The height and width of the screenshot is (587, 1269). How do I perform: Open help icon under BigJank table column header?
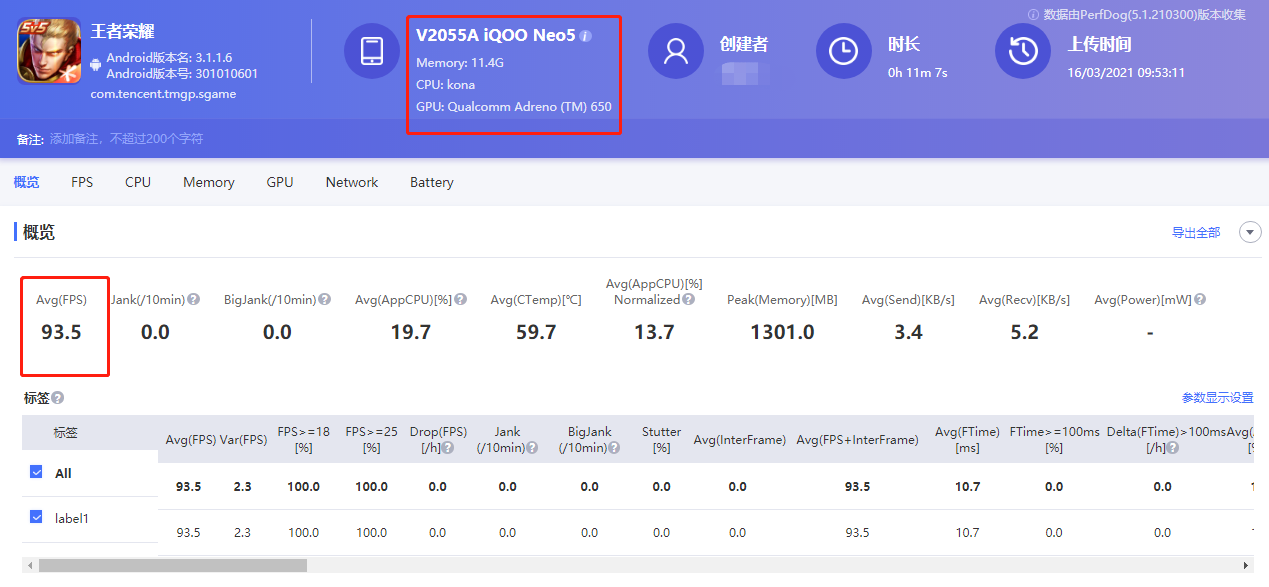[x=614, y=448]
